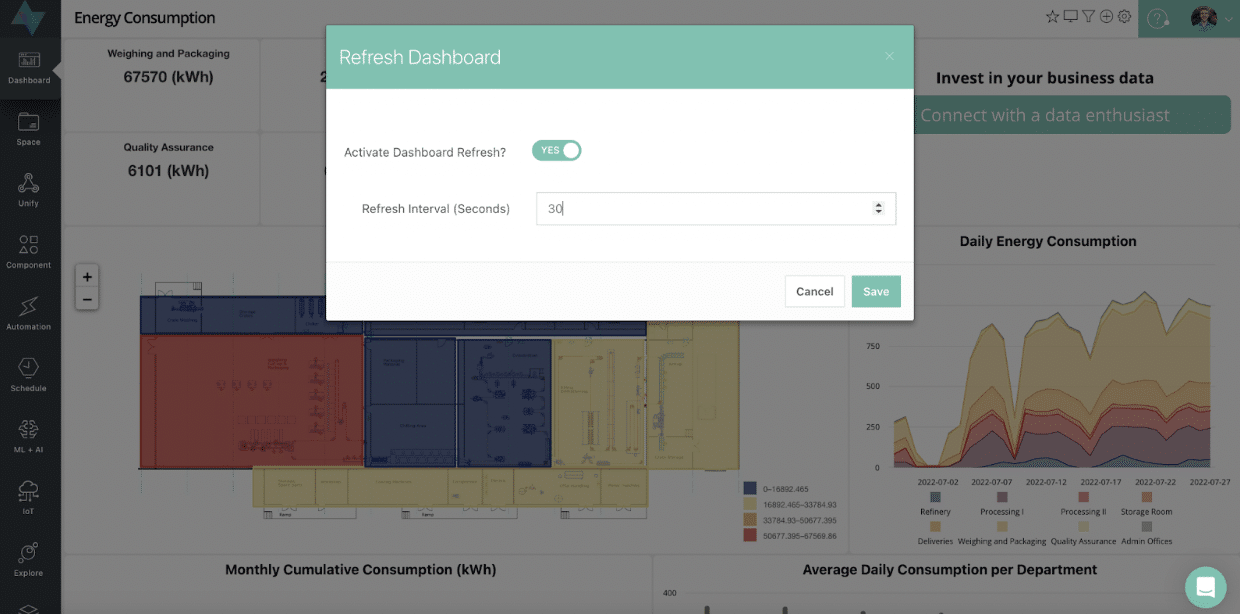Image resolution: width=1240 pixels, height=614 pixels.
Task: Click the monitor presentation icon in the header
Action: click(x=1070, y=17)
